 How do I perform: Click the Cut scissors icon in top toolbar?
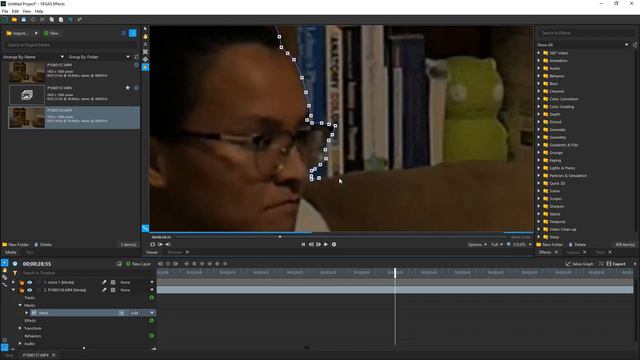tap(42, 20)
